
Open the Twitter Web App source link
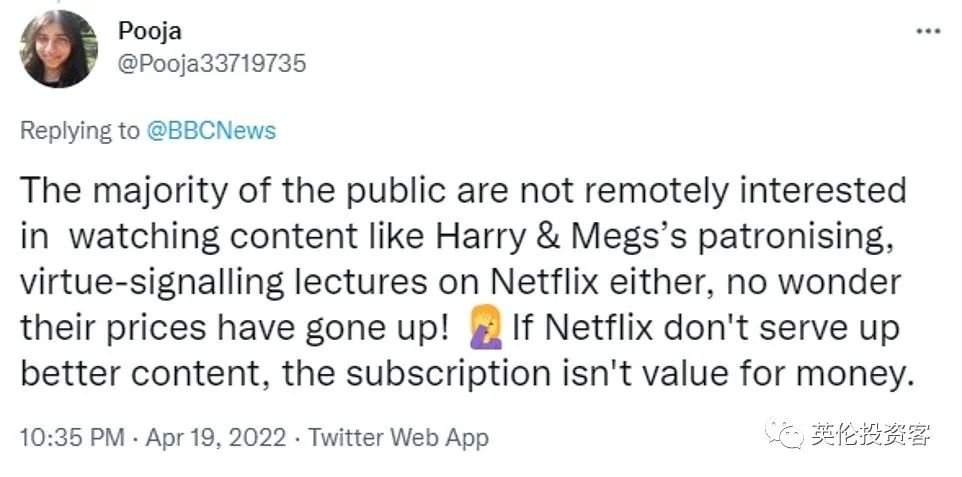pyautogui.click(x=399, y=437)
